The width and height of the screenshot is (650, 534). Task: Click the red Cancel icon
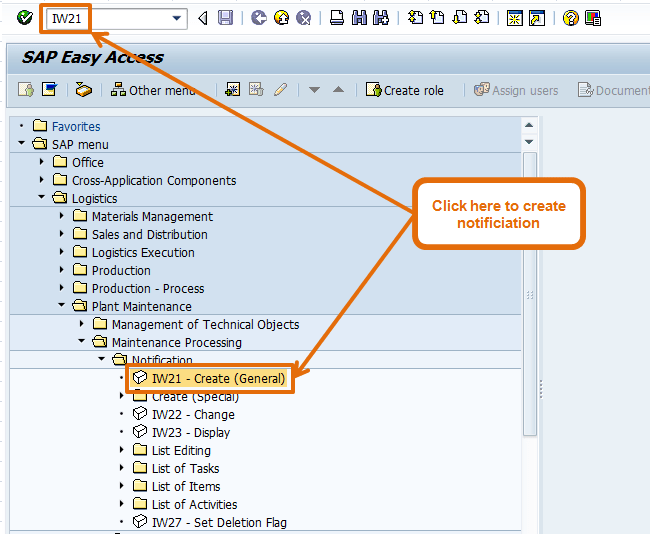click(304, 18)
